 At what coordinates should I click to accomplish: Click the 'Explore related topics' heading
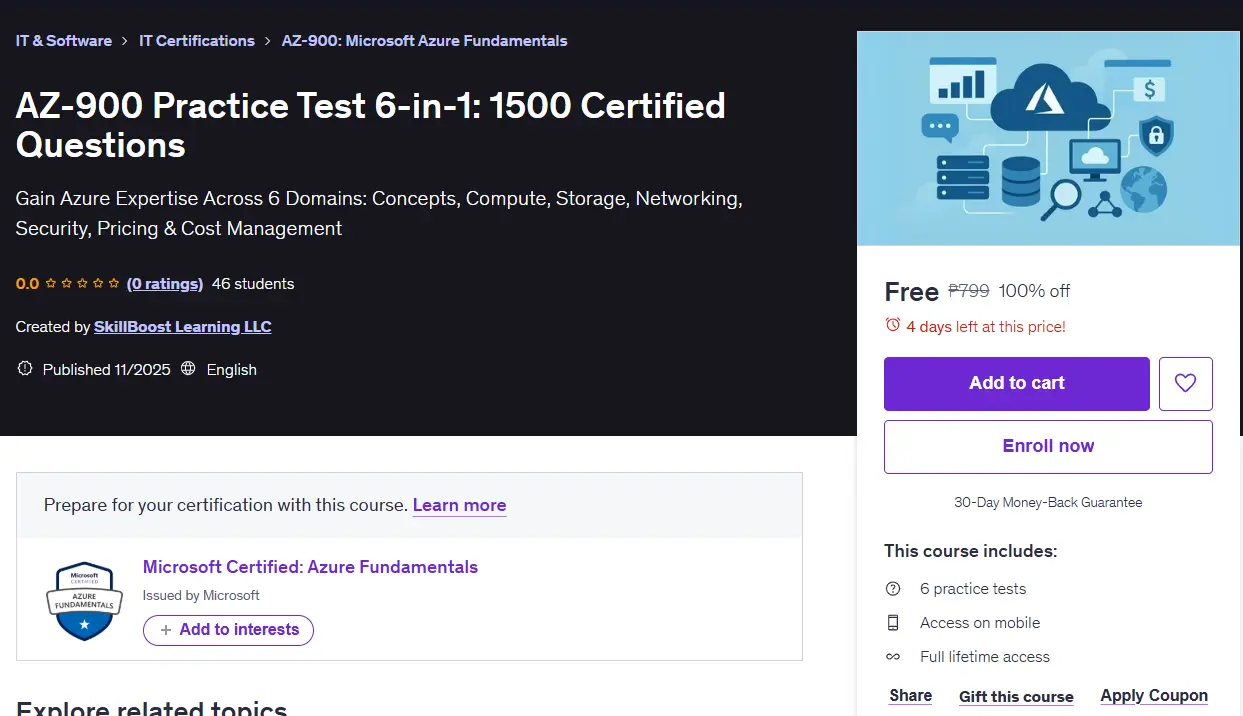click(x=152, y=707)
